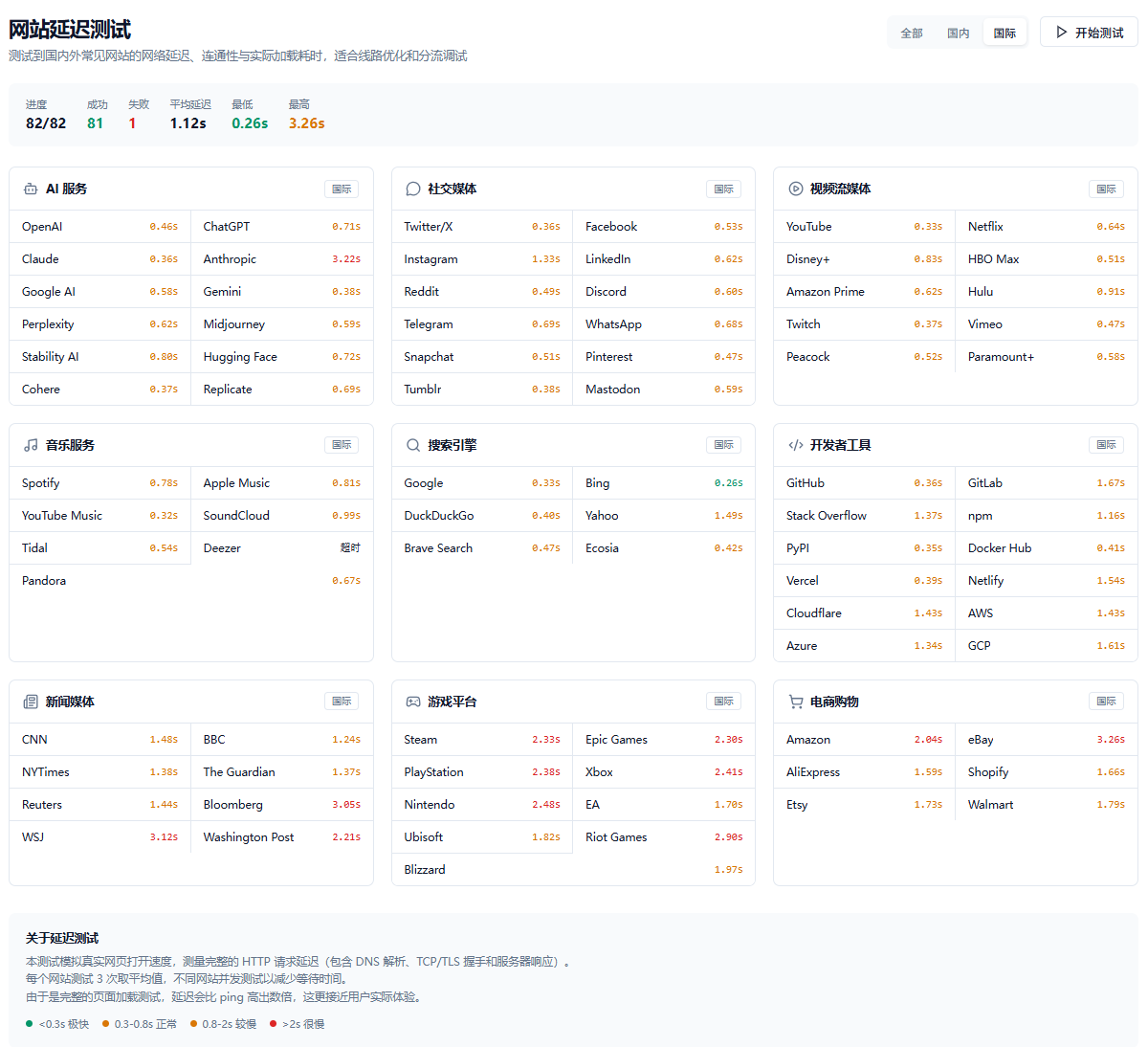Click the play triangle in 开始测试
The height and width of the screenshot is (1047, 1148).
1061,33
